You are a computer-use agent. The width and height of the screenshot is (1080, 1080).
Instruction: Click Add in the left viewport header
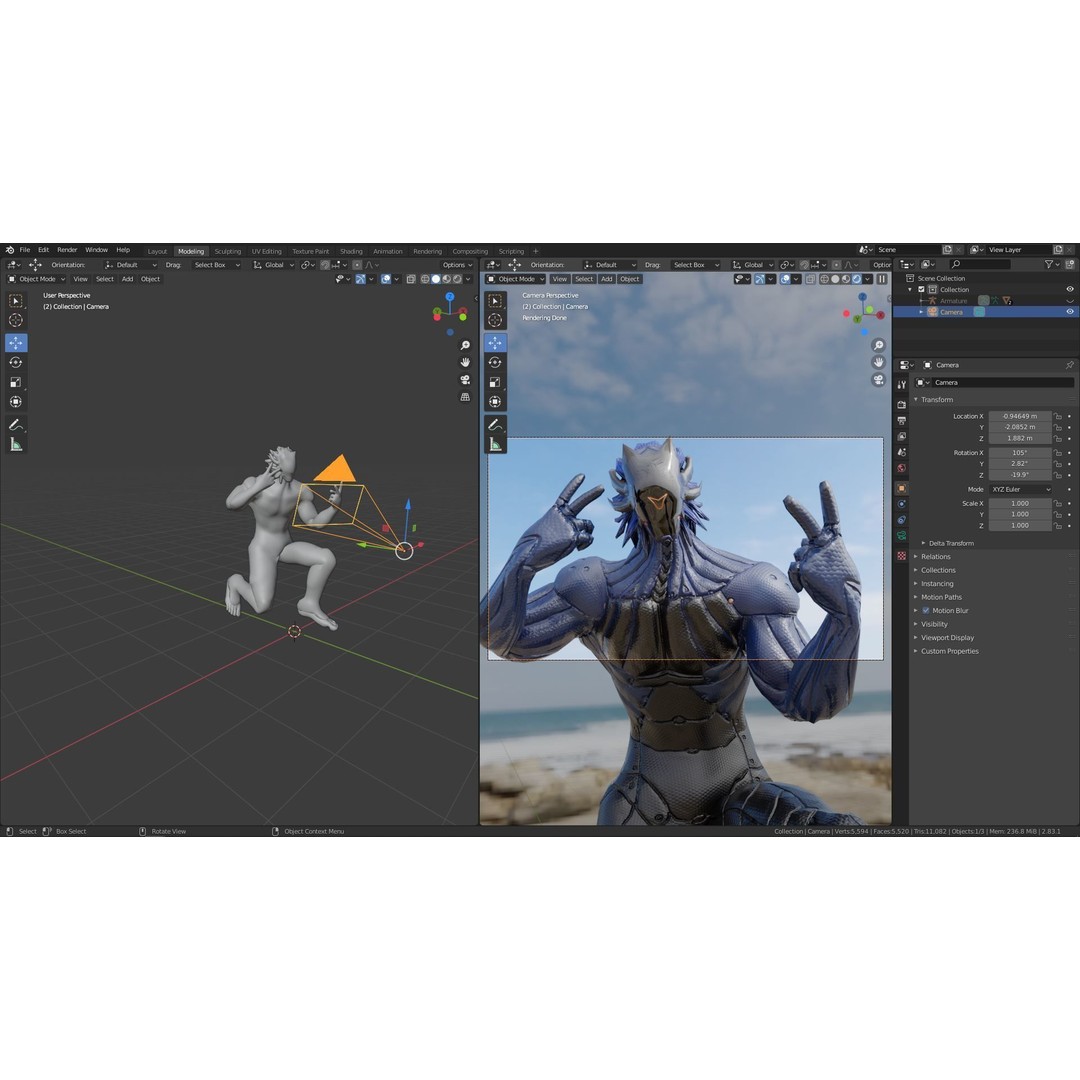pyautogui.click(x=127, y=280)
